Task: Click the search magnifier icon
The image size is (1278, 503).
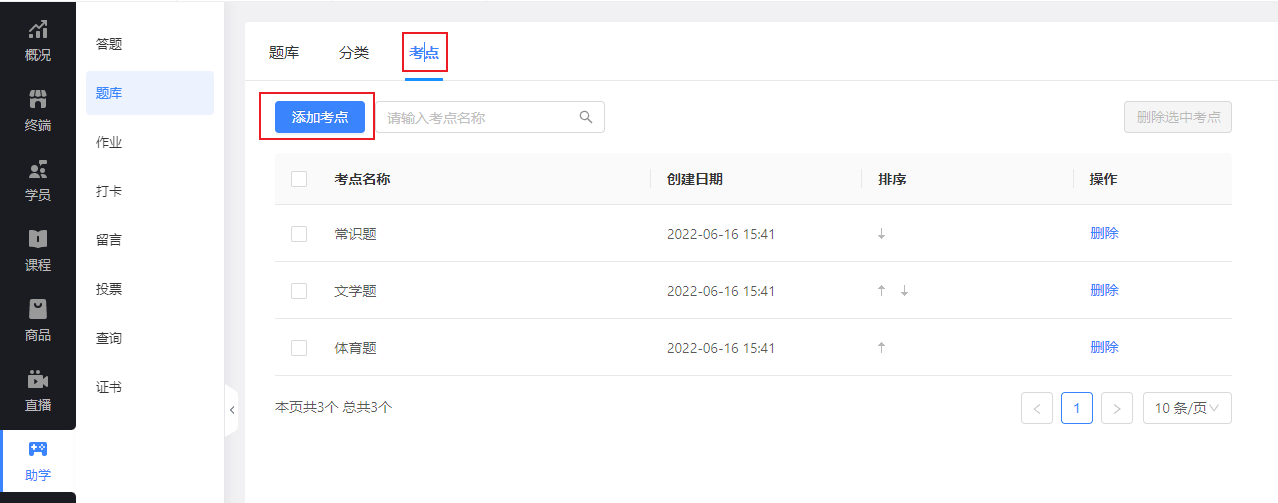Action: point(586,117)
